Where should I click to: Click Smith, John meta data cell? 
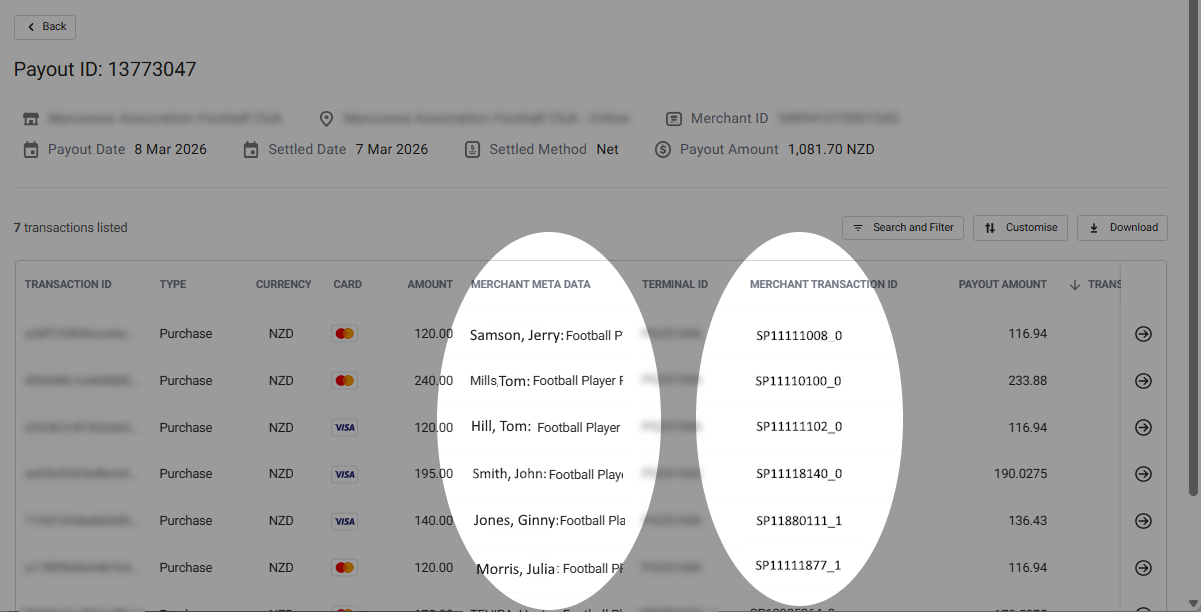[548, 474]
